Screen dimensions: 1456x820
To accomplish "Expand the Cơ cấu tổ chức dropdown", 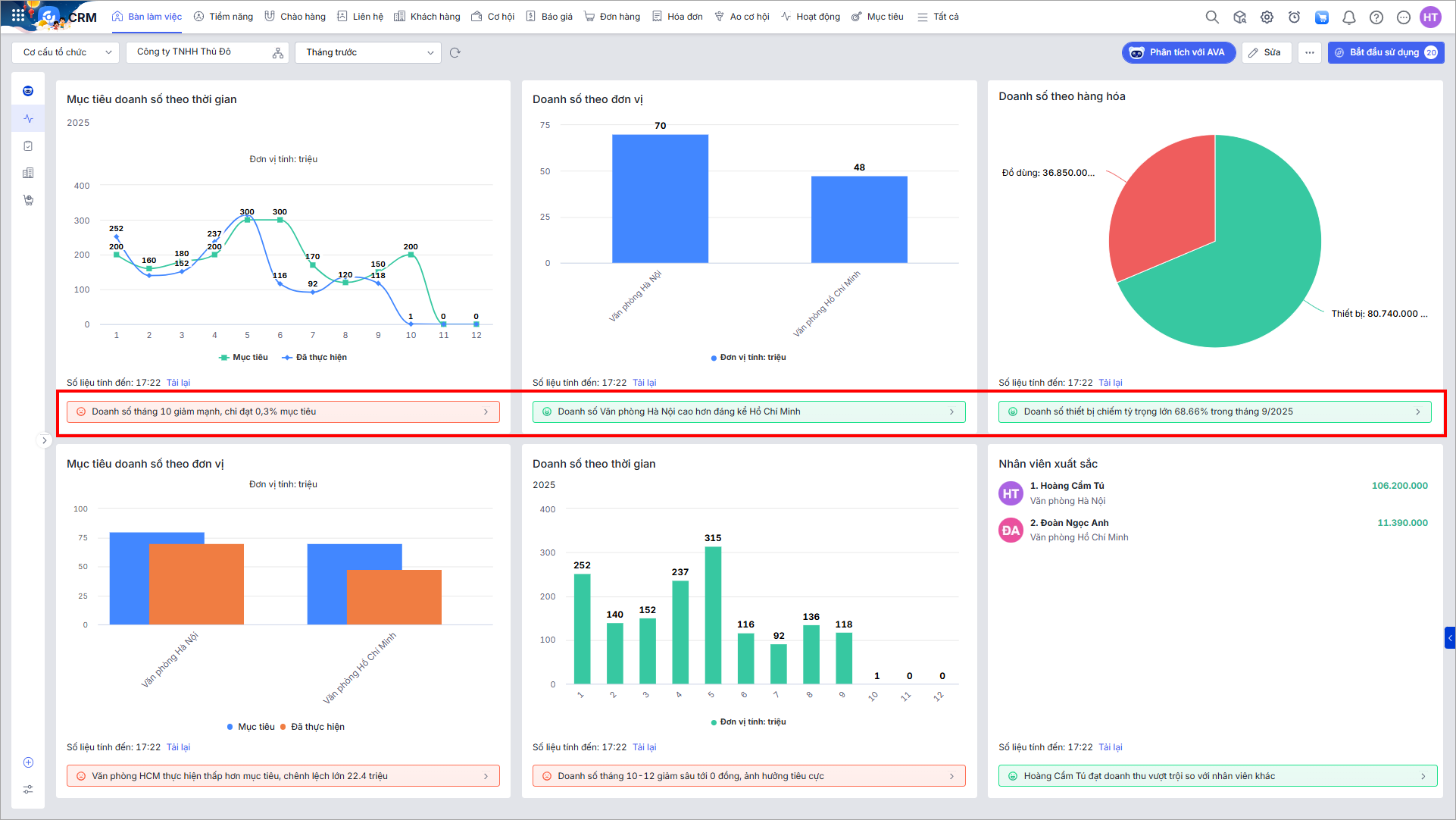I will (67, 52).
